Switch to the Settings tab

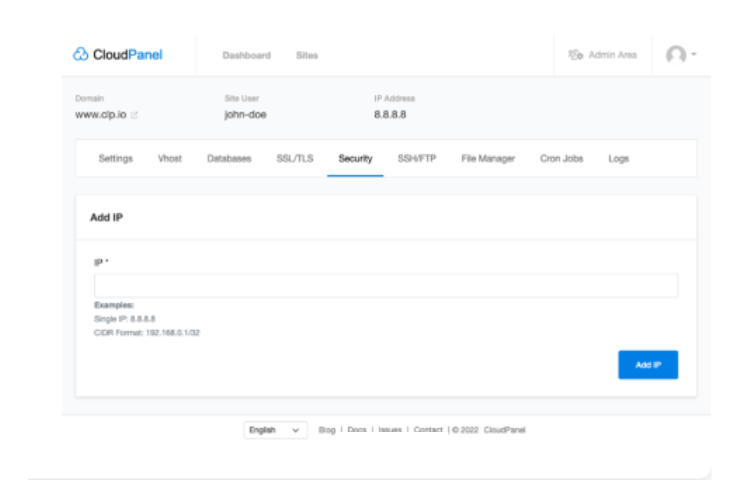tap(115, 159)
